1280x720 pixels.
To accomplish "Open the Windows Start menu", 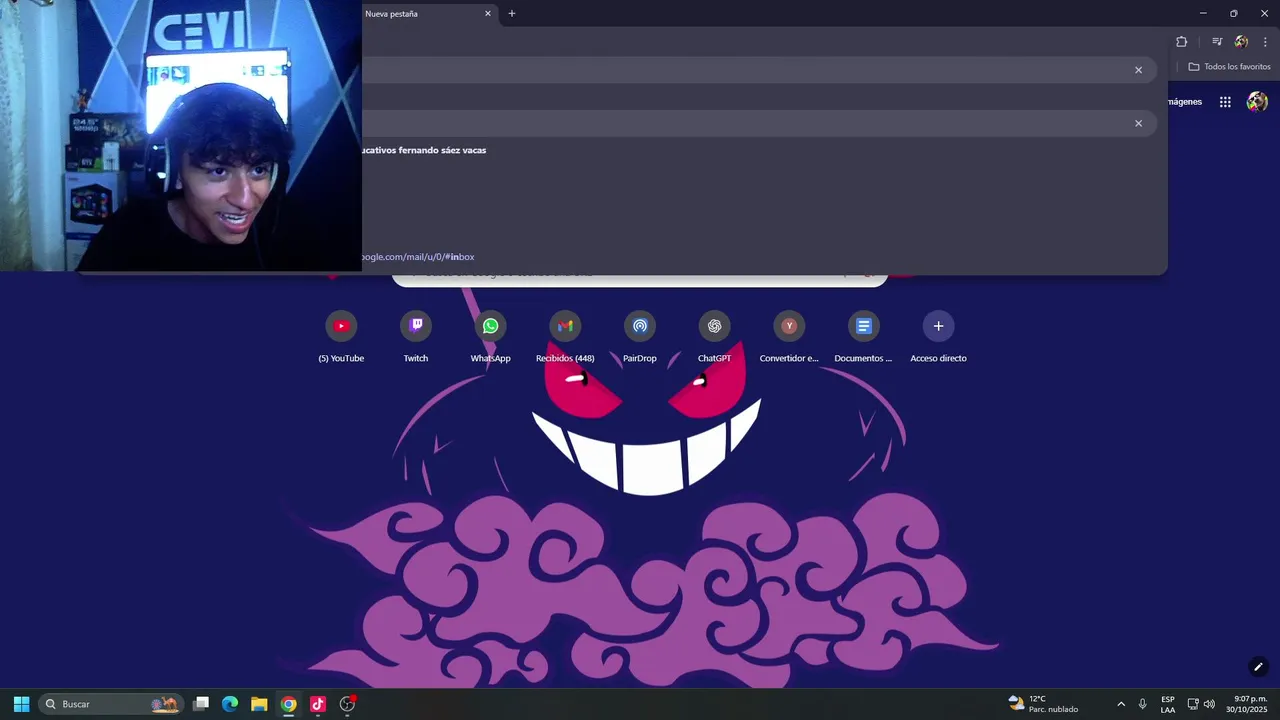I will pos(21,704).
